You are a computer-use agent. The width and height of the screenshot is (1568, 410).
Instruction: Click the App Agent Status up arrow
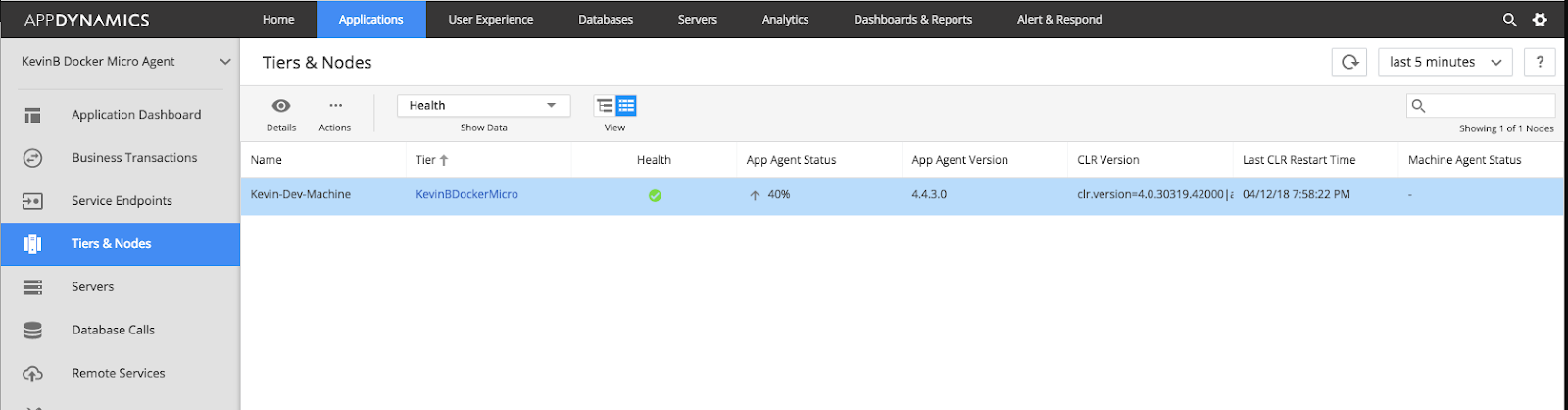tap(755, 195)
